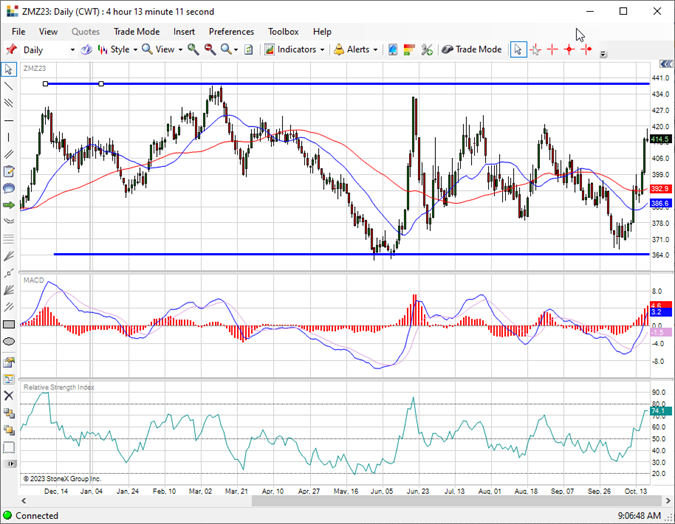
Task: Click the red pushpin icon in toolbar
Action: tap(11, 50)
